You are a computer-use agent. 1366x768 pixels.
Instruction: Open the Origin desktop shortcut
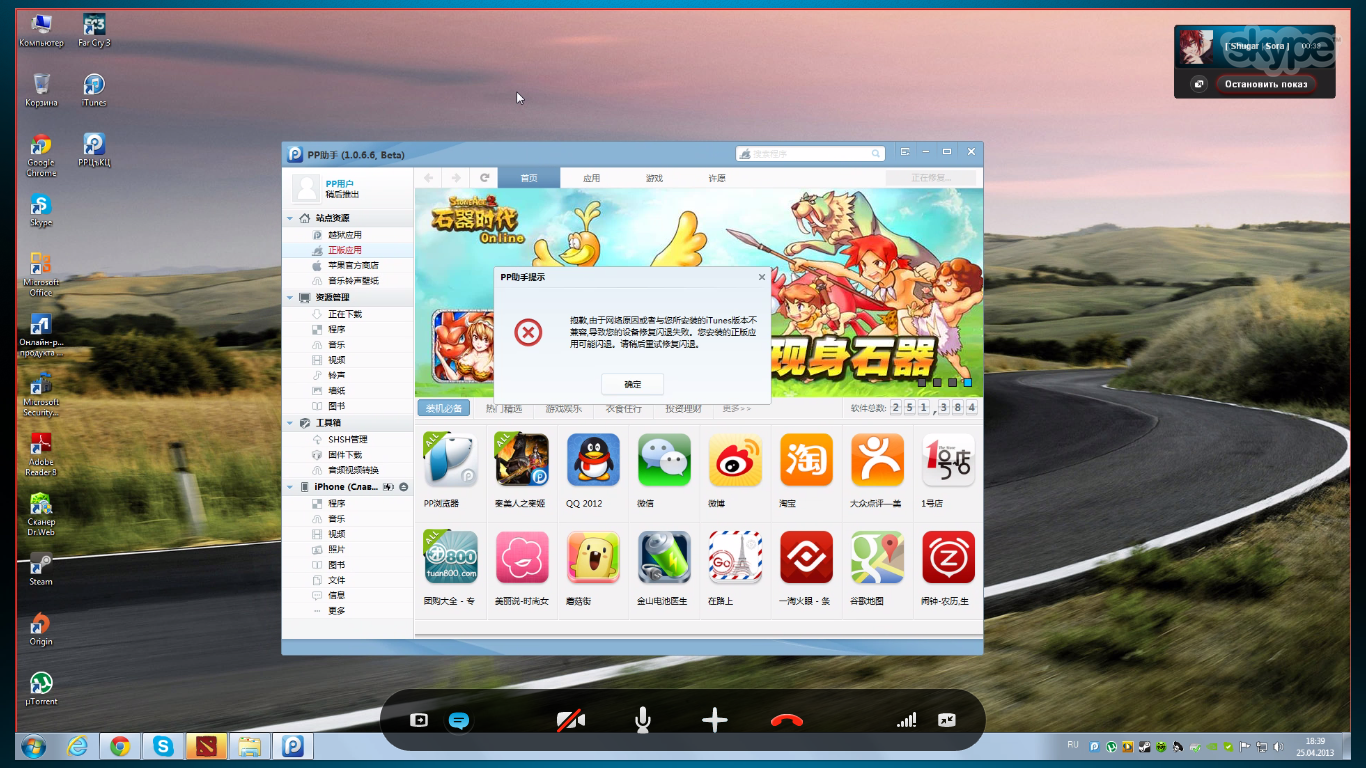coord(41,628)
